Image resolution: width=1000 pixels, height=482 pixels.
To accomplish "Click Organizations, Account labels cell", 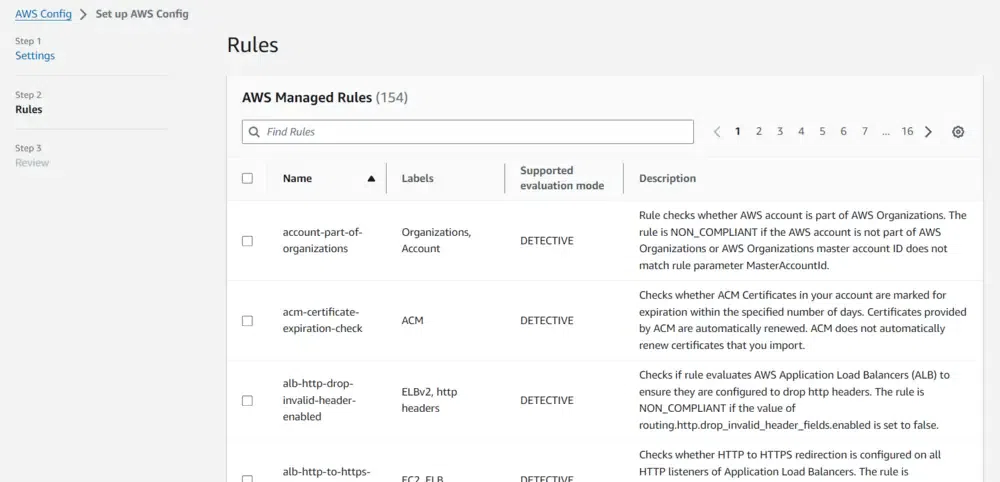I will tap(436, 240).
